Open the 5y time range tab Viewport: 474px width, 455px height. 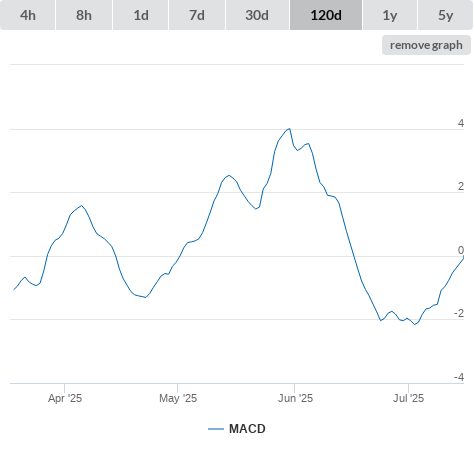(445, 15)
